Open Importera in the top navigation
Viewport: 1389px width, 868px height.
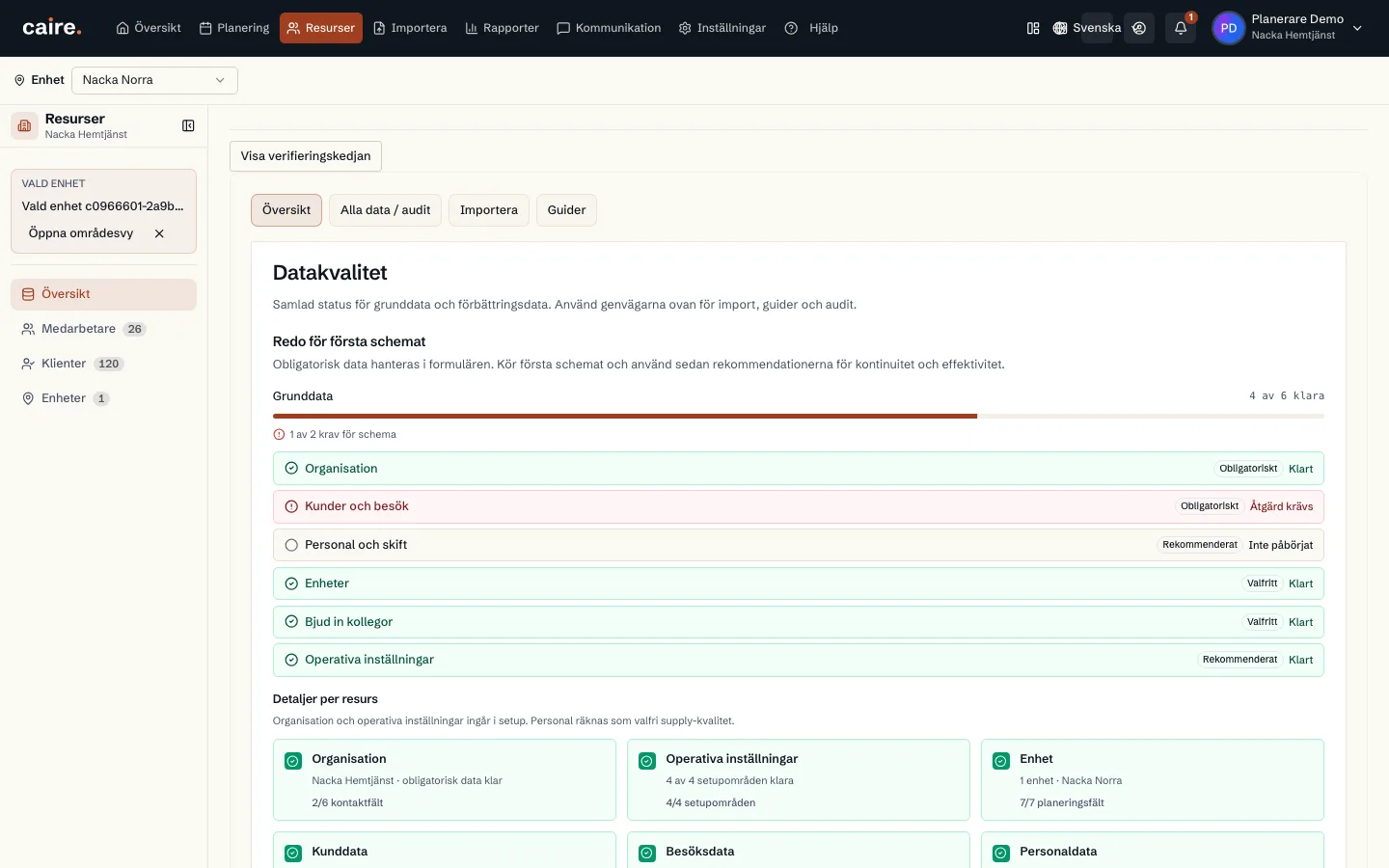coord(410,28)
